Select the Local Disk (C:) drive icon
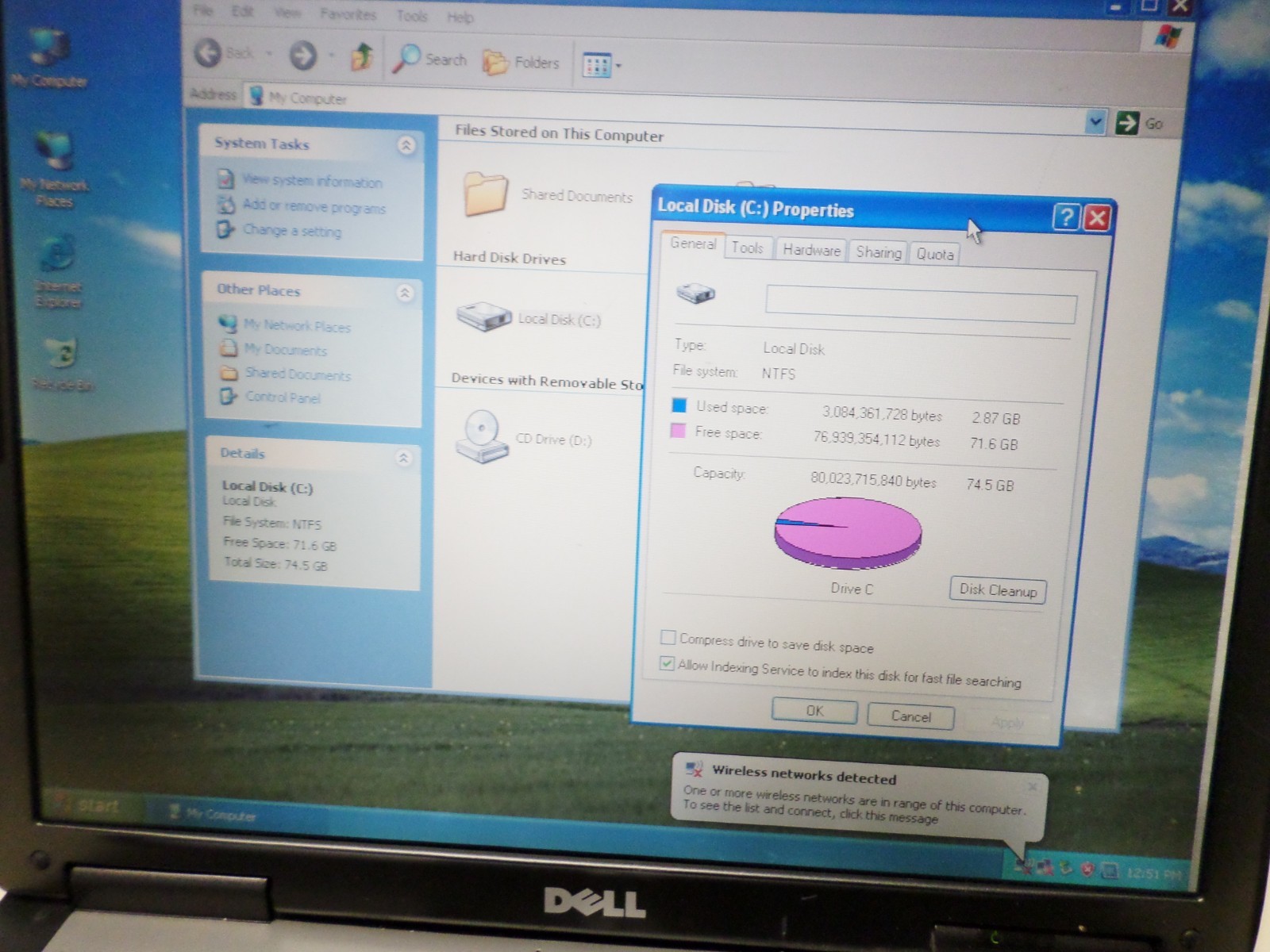Image resolution: width=1270 pixels, height=952 pixels. (483, 316)
